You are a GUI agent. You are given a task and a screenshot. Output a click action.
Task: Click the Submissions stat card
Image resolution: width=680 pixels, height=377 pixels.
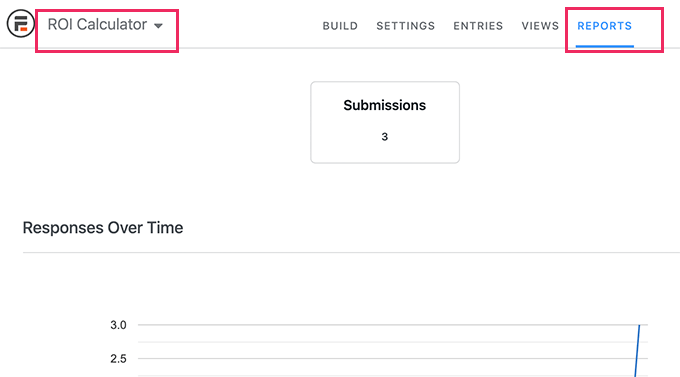pyautogui.click(x=385, y=122)
